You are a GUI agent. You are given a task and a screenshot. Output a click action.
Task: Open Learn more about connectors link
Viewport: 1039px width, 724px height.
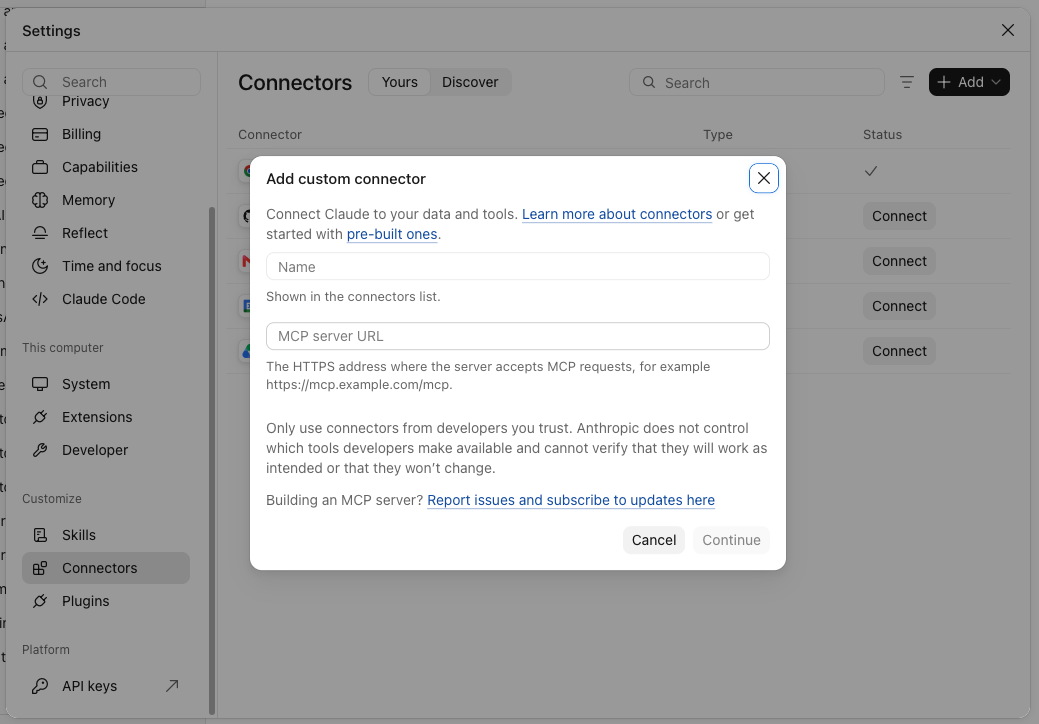[617, 214]
